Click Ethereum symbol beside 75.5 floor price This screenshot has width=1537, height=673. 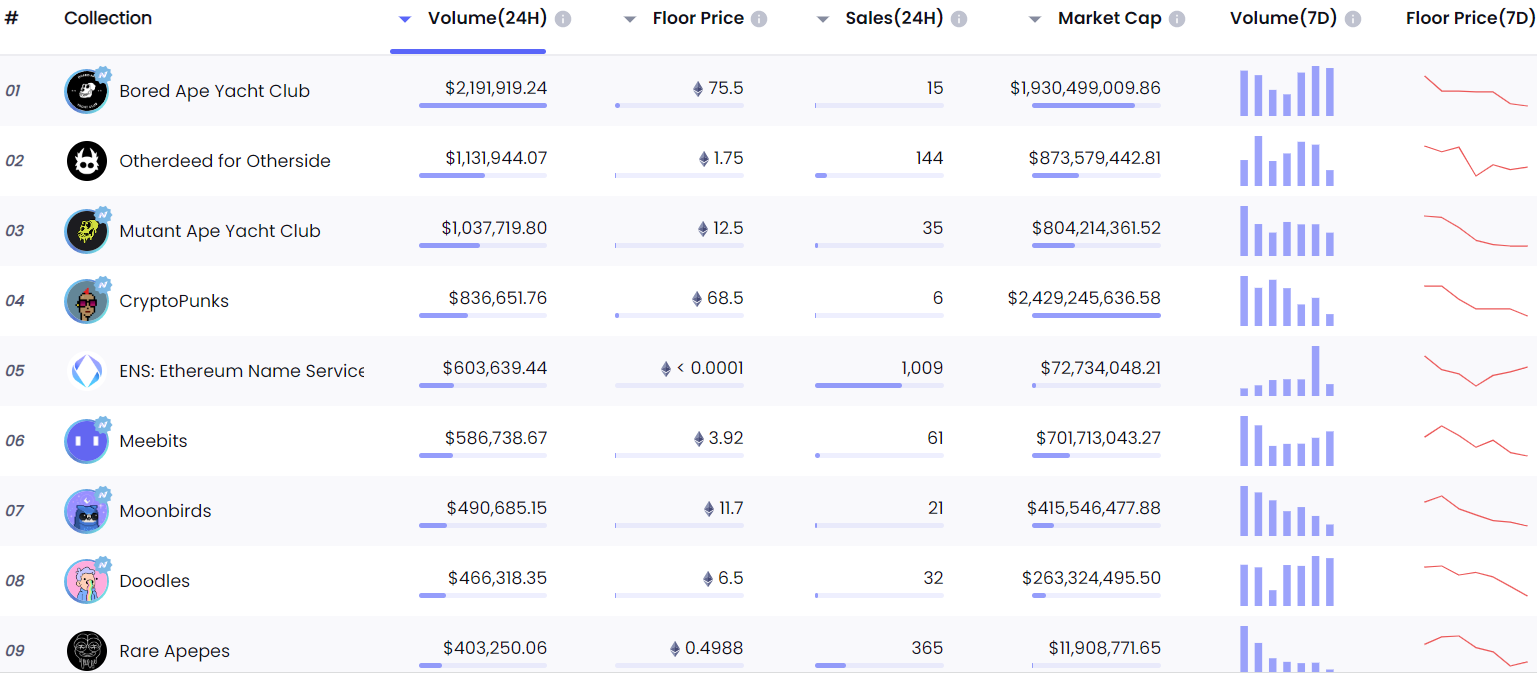pos(698,89)
